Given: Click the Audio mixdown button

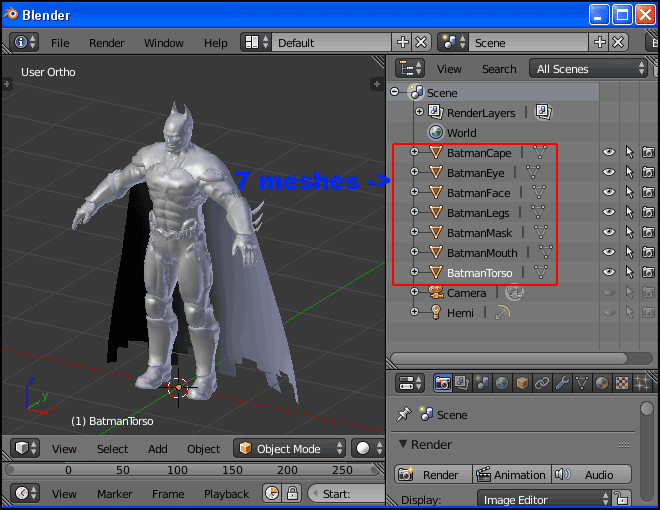Looking at the screenshot, I should click(x=591, y=474).
